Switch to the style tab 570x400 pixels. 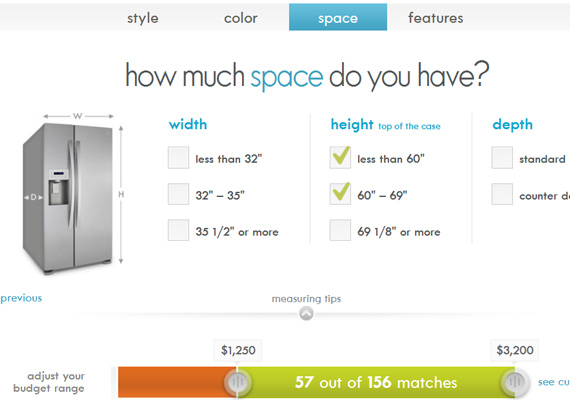click(142, 18)
